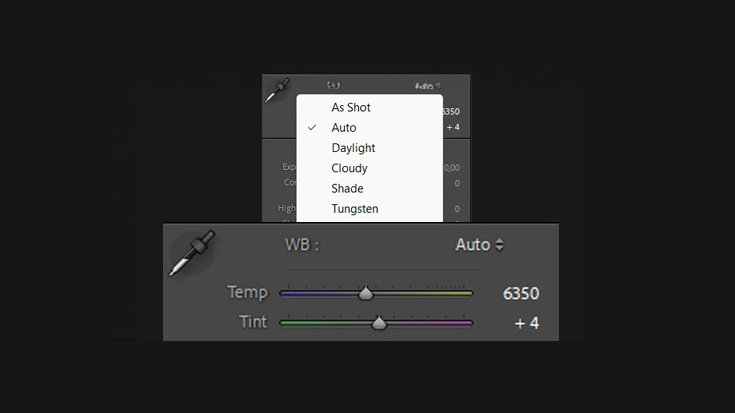
Task: Click the Temp label text
Action: (x=248, y=293)
